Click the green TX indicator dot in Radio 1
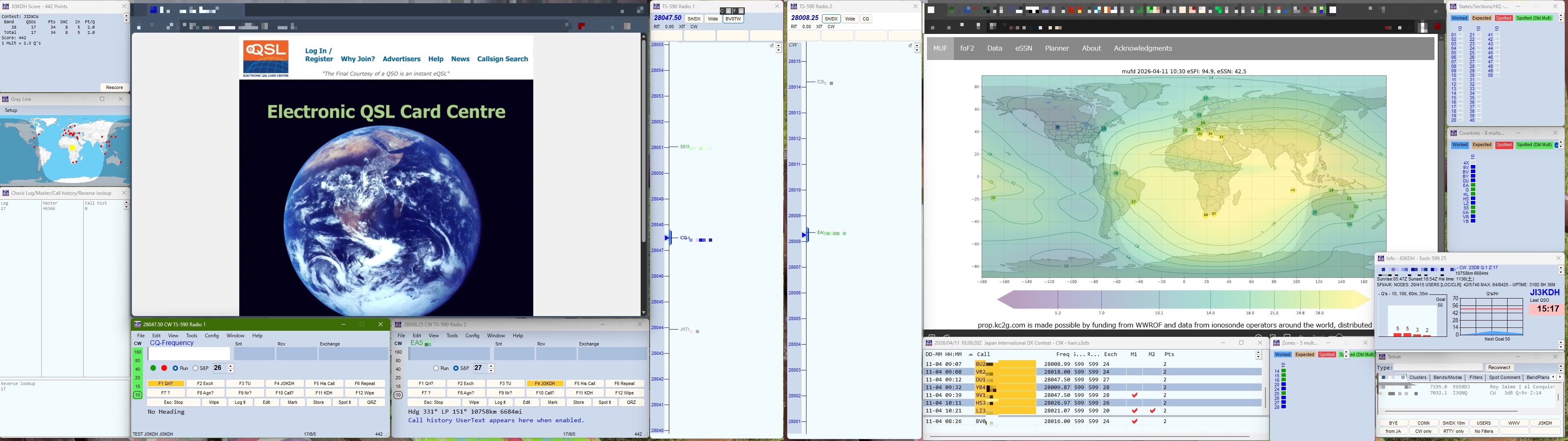Image resolution: width=1568 pixels, height=441 pixels. click(x=153, y=368)
